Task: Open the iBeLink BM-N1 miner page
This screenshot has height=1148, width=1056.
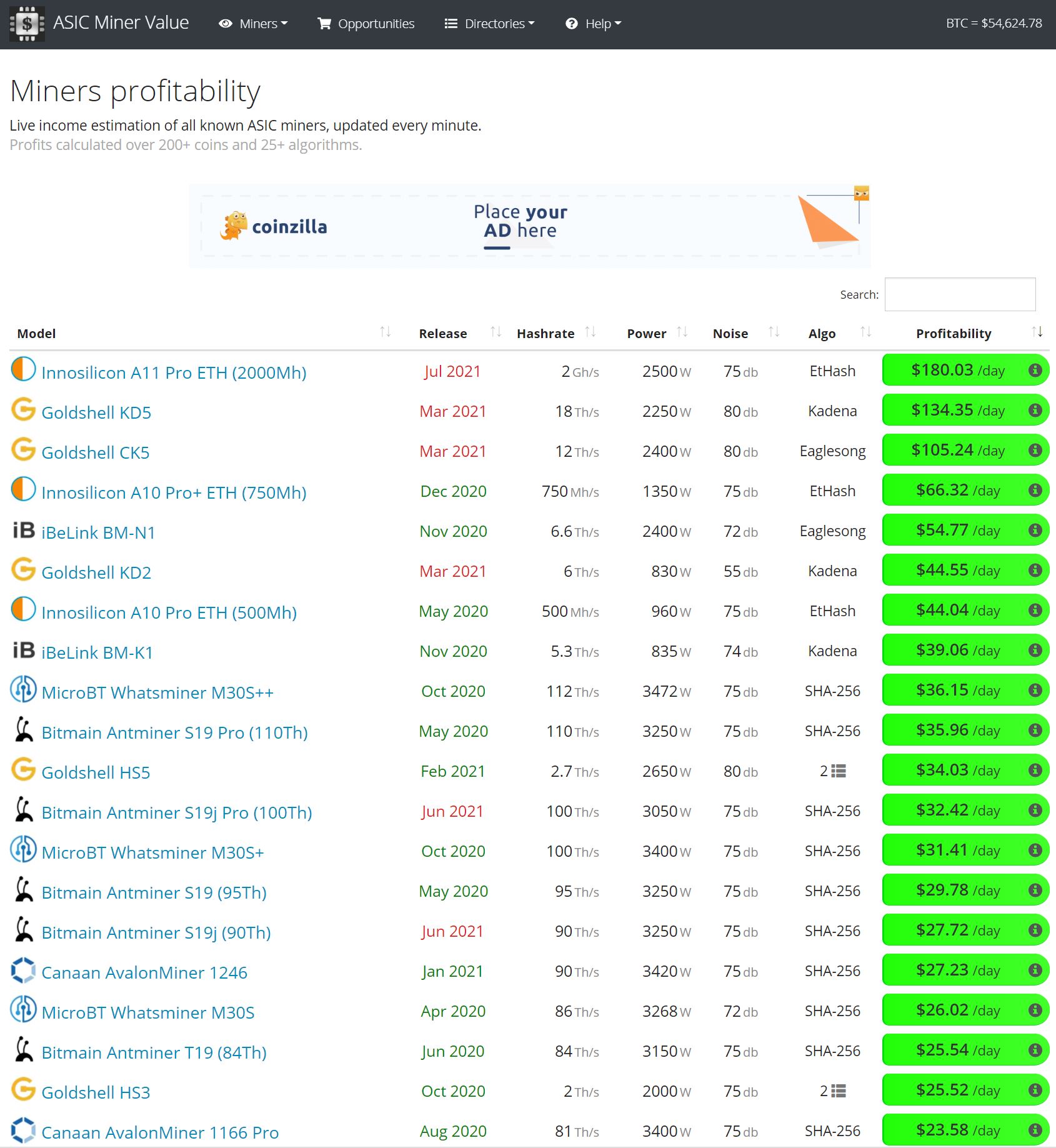Action: pos(98,532)
